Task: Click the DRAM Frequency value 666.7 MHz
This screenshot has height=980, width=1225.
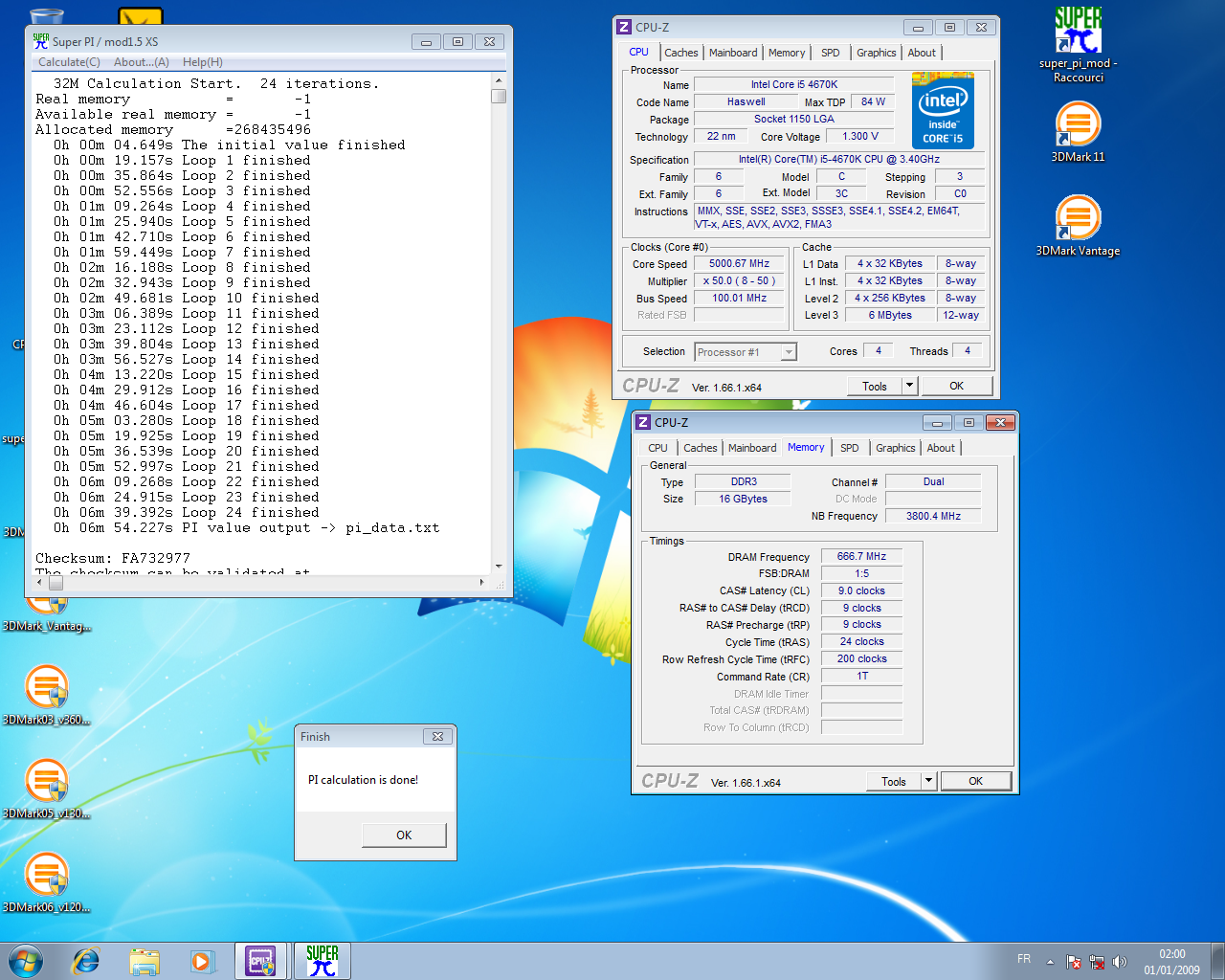Action: click(x=861, y=556)
